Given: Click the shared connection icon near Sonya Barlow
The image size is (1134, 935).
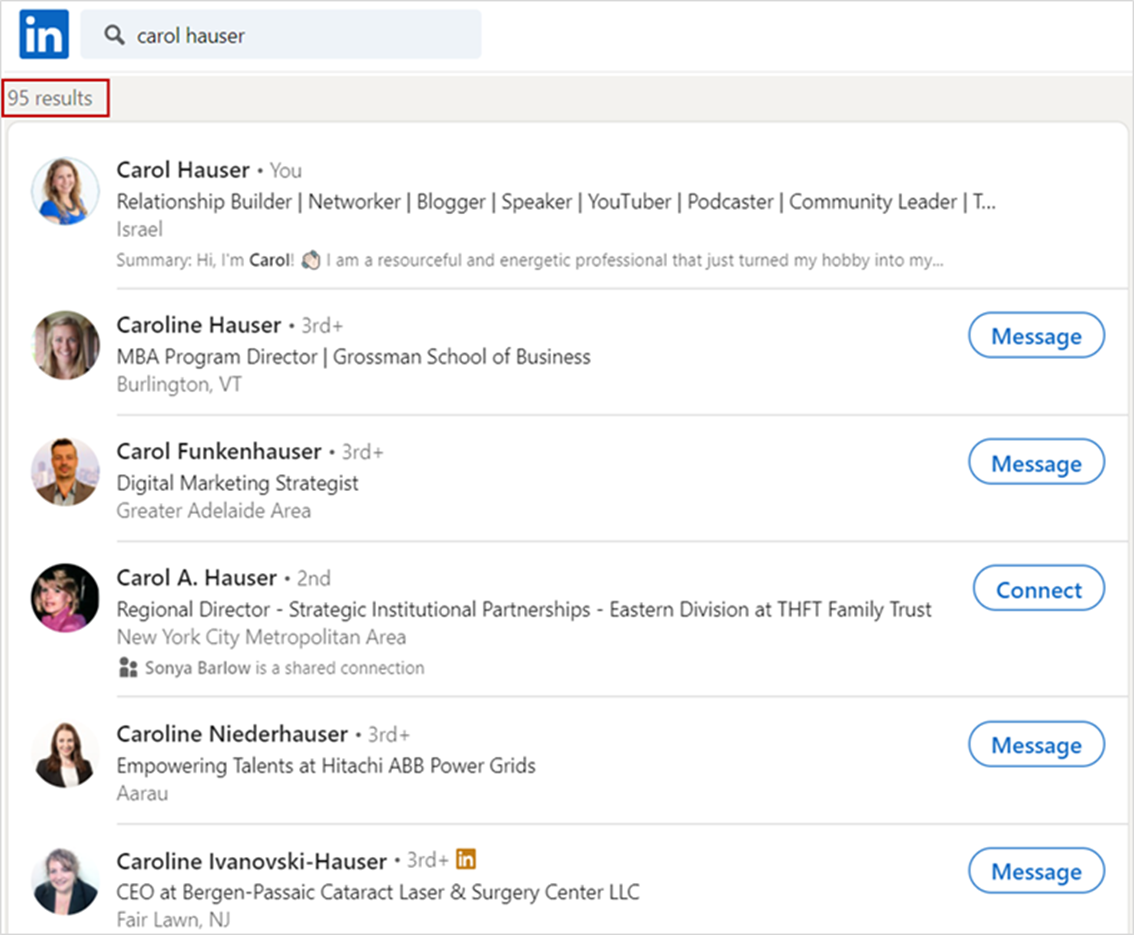Looking at the screenshot, I should pyautogui.click(x=128, y=667).
